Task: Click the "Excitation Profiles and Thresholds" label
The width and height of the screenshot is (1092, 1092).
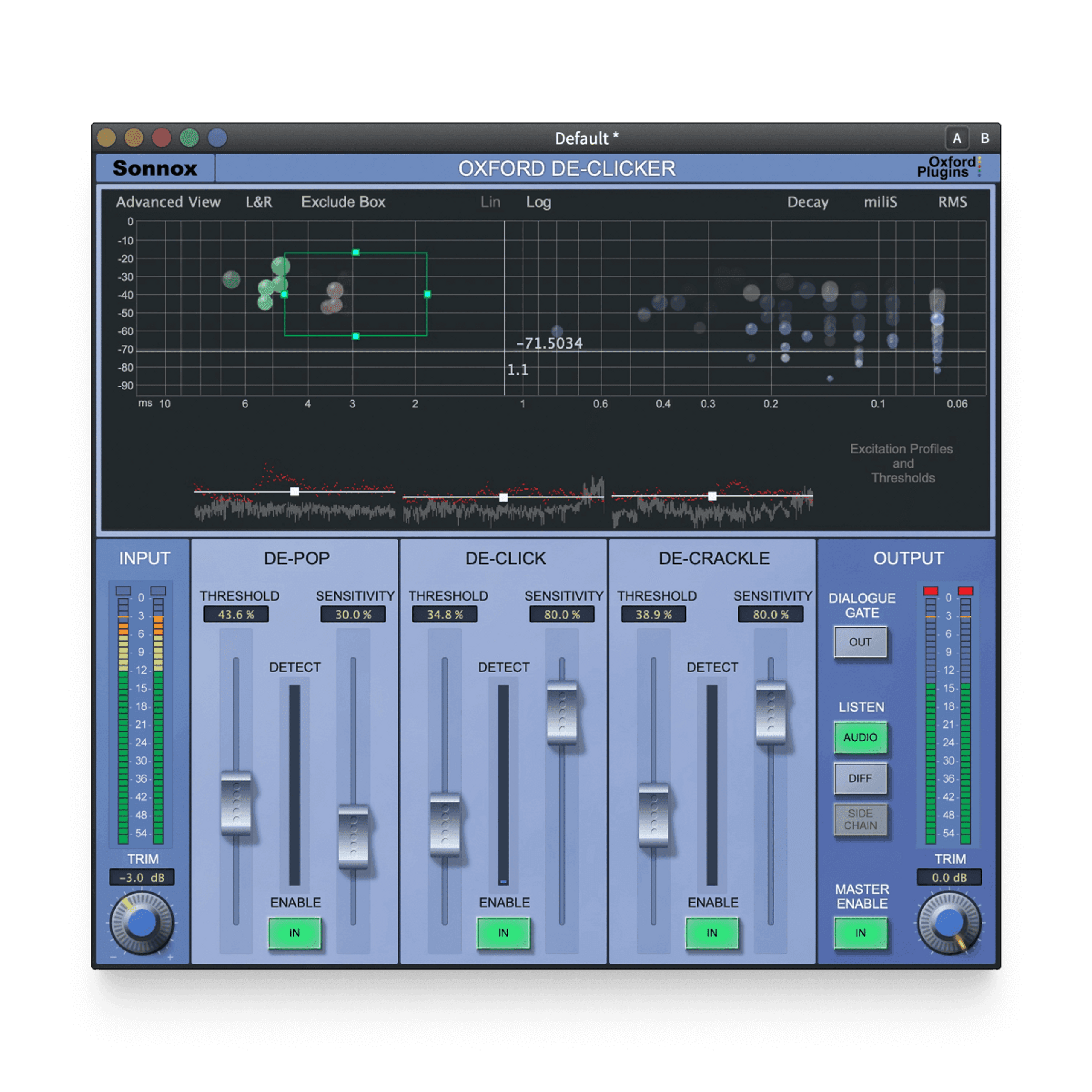Action: pyautogui.click(x=901, y=464)
